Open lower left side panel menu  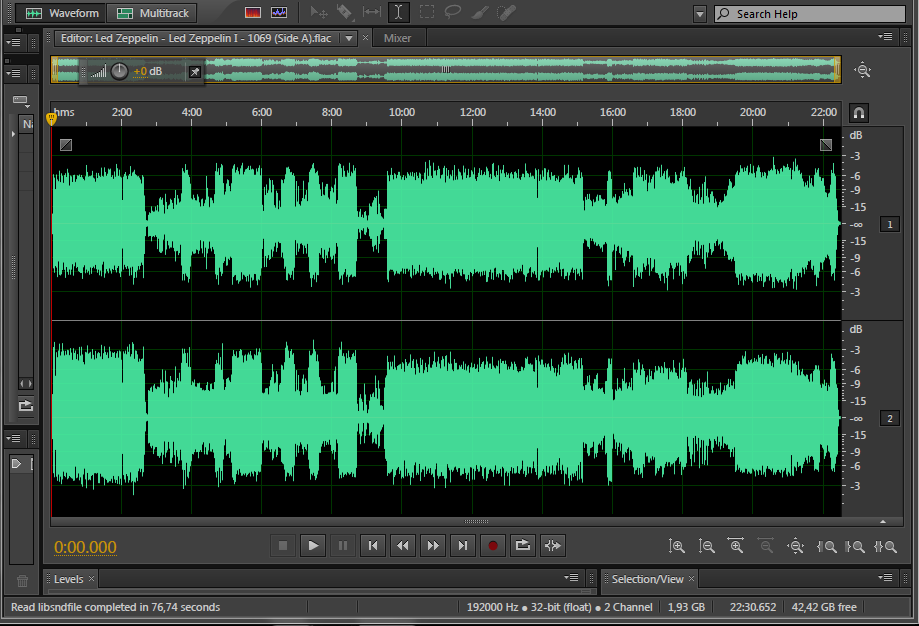(13, 438)
